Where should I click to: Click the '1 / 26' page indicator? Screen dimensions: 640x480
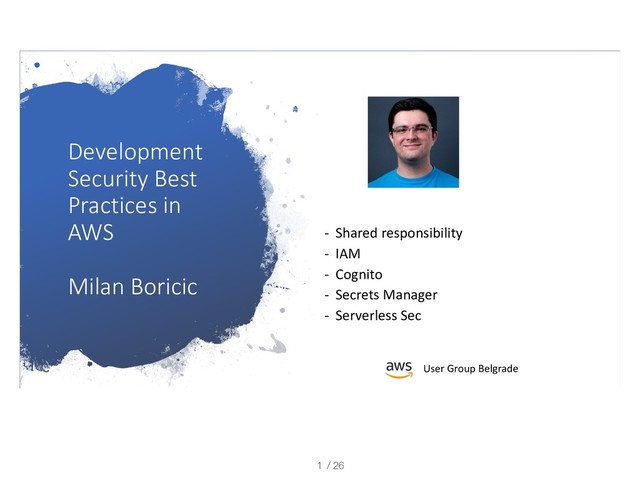pos(331,465)
